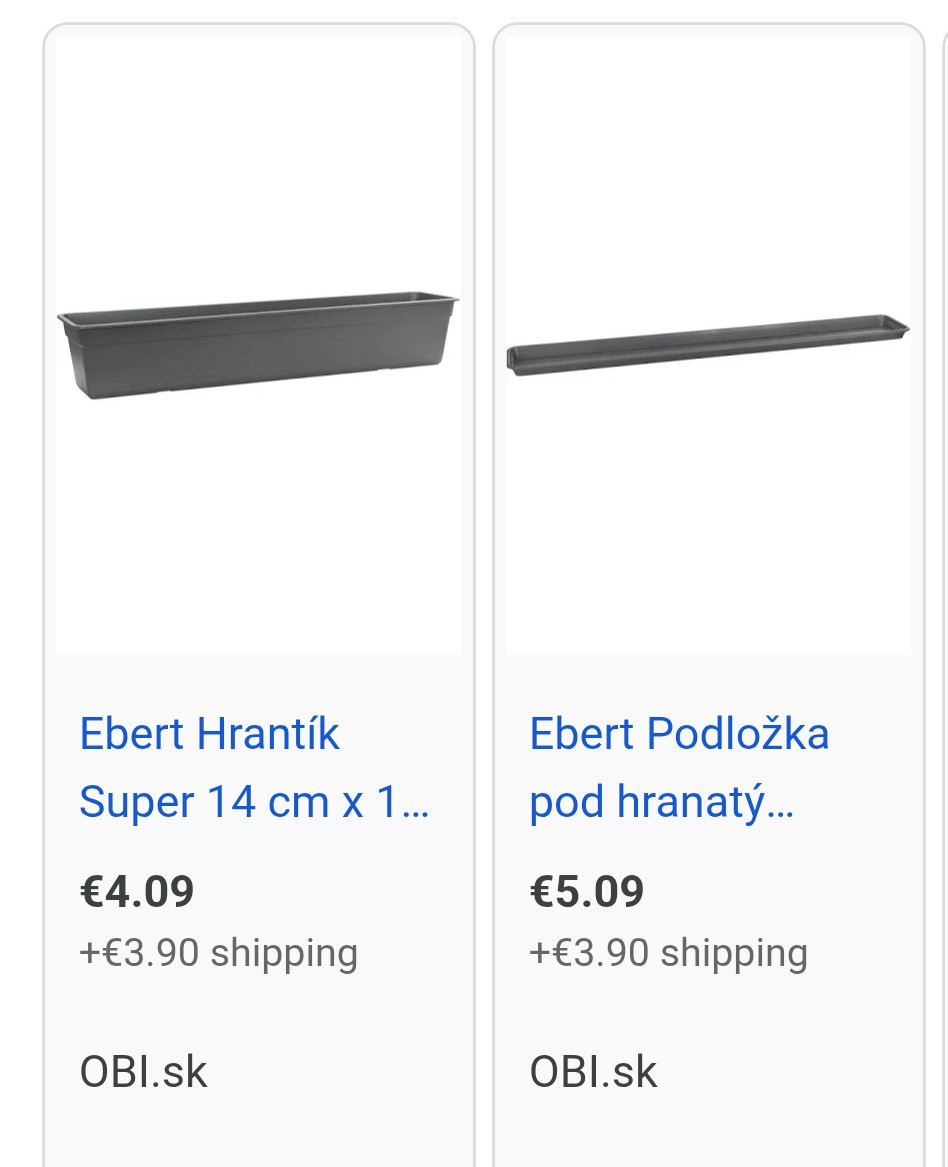Open the "Ebert Podložka" product title link
This screenshot has height=1167, width=948.
[679, 734]
